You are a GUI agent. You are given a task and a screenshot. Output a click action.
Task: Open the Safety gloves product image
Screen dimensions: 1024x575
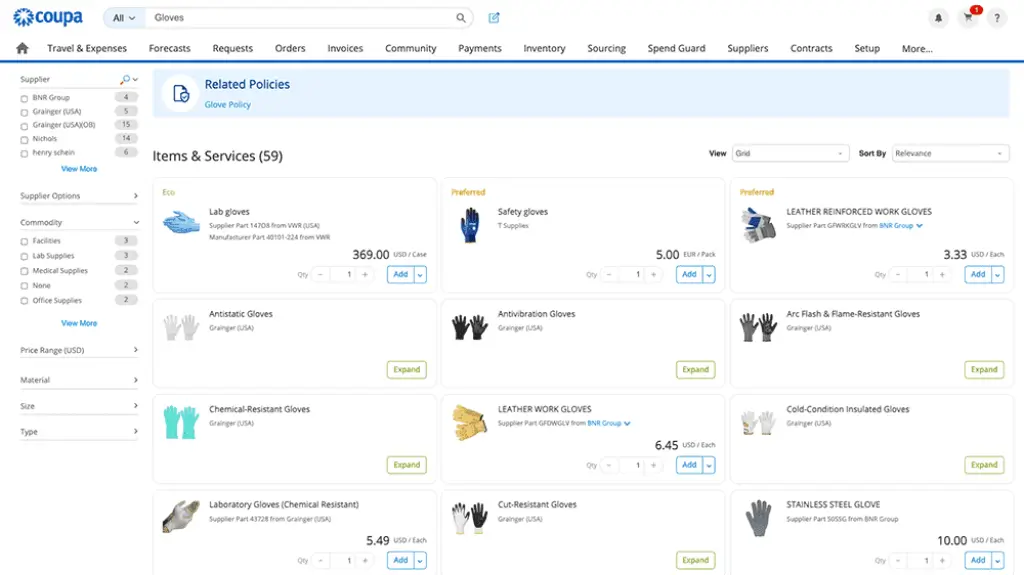470,225
